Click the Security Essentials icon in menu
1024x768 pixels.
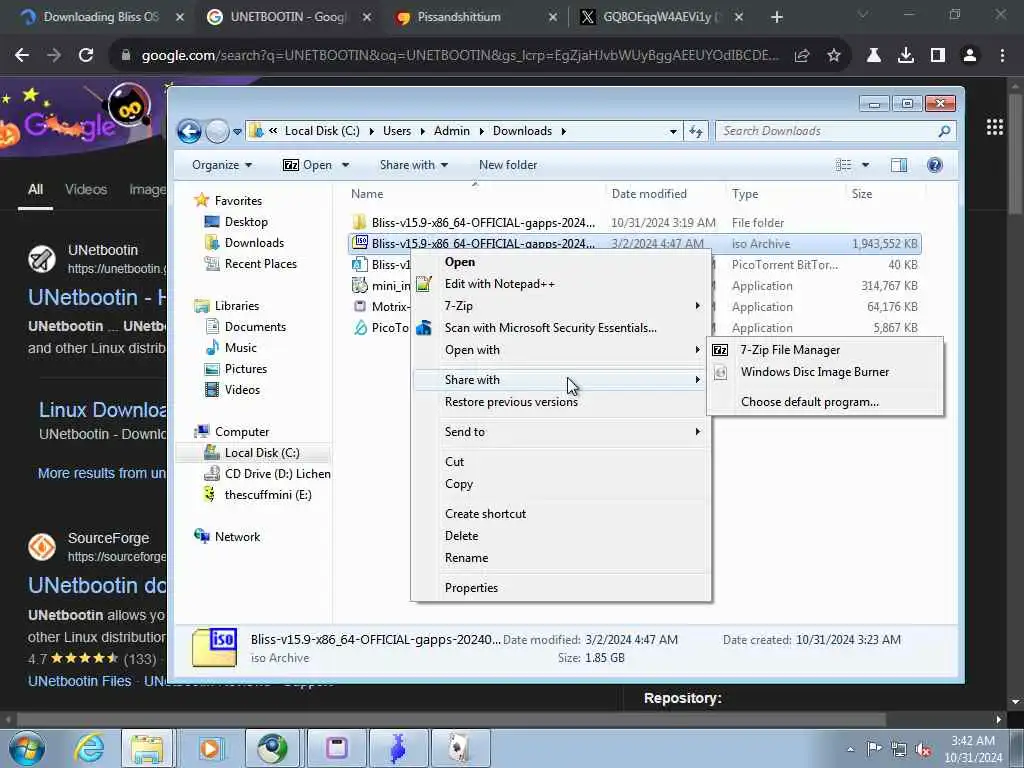click(424, 328)
